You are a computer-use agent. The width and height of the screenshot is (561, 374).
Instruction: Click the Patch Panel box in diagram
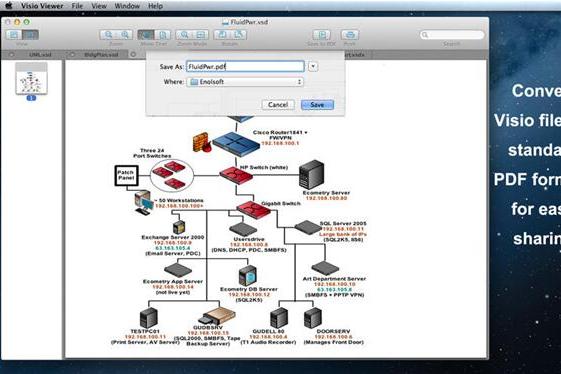pos(126,175)
